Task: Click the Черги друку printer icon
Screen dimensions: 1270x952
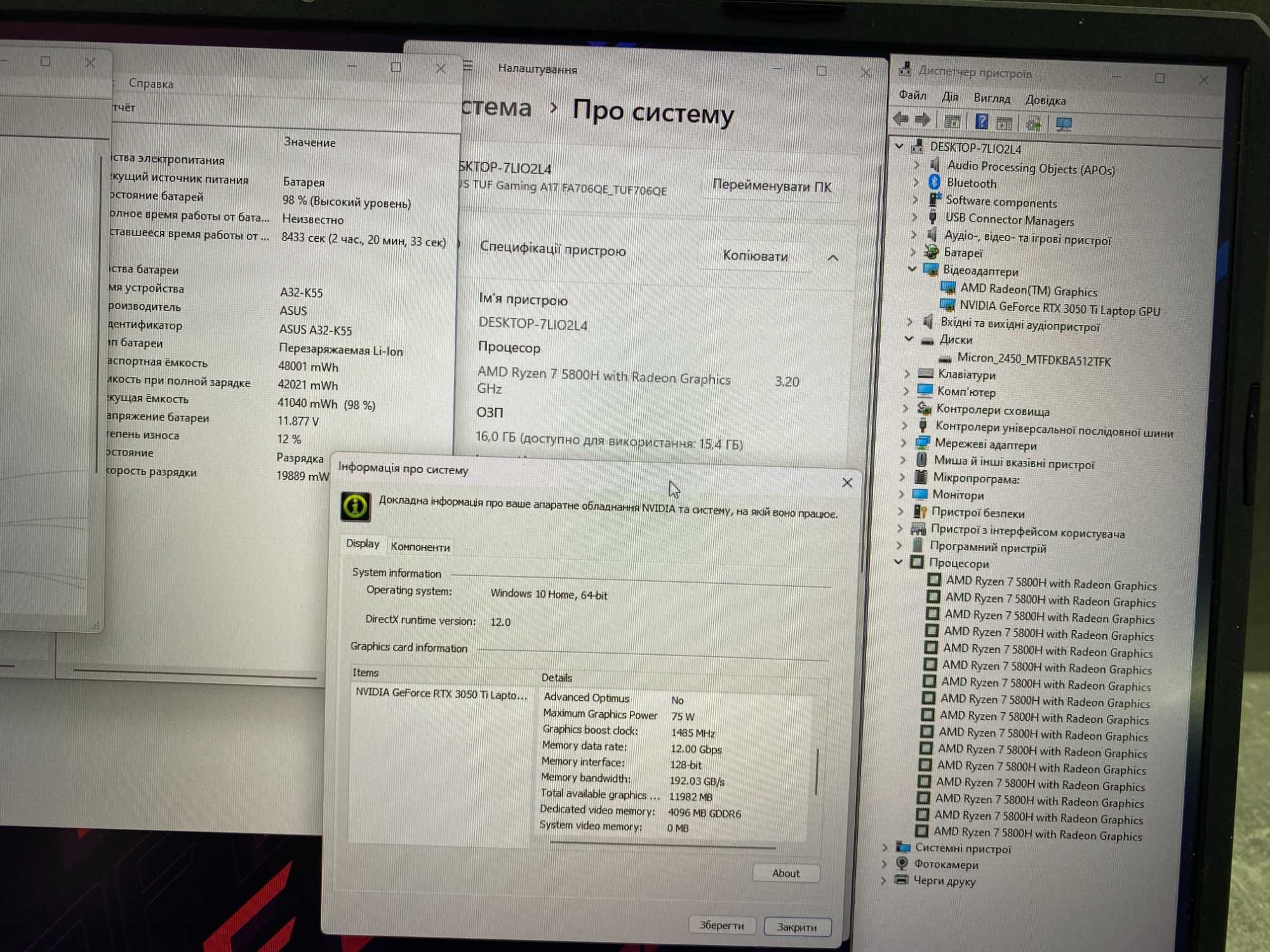Action: [901, 879]
